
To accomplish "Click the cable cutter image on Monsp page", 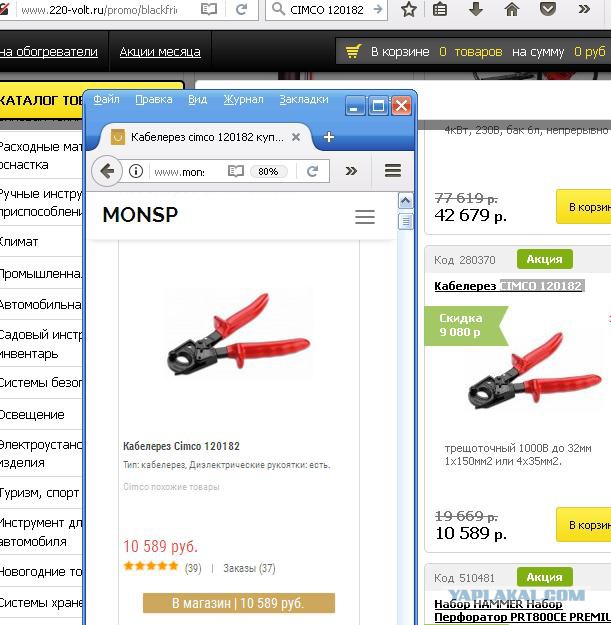I will point(238,335).
